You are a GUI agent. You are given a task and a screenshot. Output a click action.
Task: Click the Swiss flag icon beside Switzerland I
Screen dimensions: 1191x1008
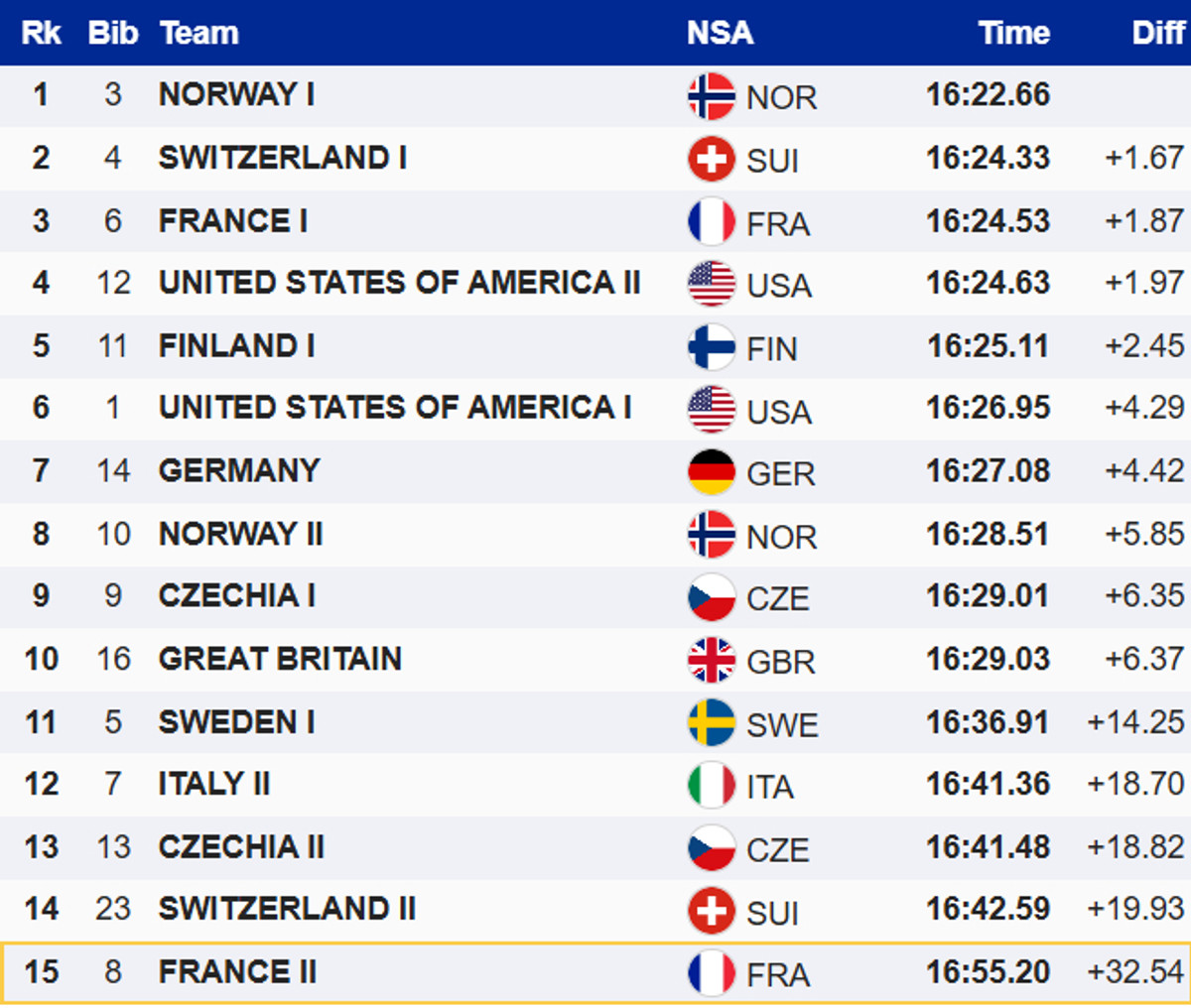pos(711,159)
